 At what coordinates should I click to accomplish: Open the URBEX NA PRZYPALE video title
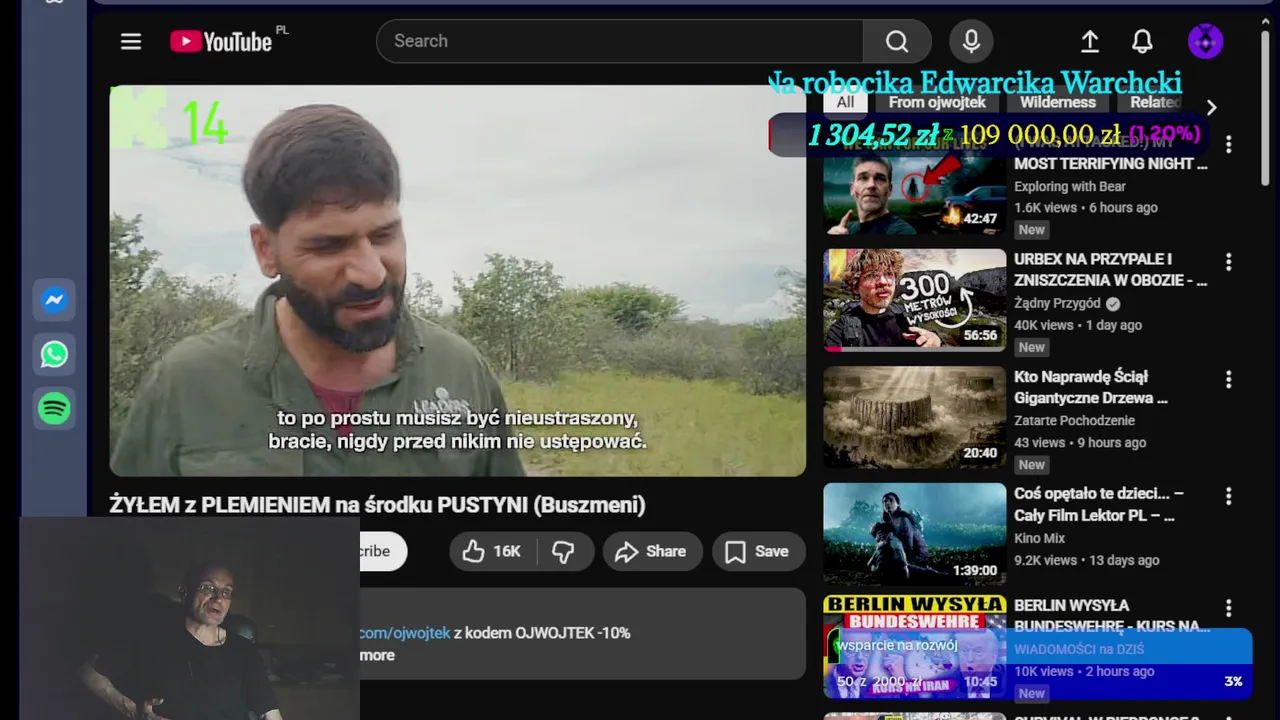(1110, 270)
